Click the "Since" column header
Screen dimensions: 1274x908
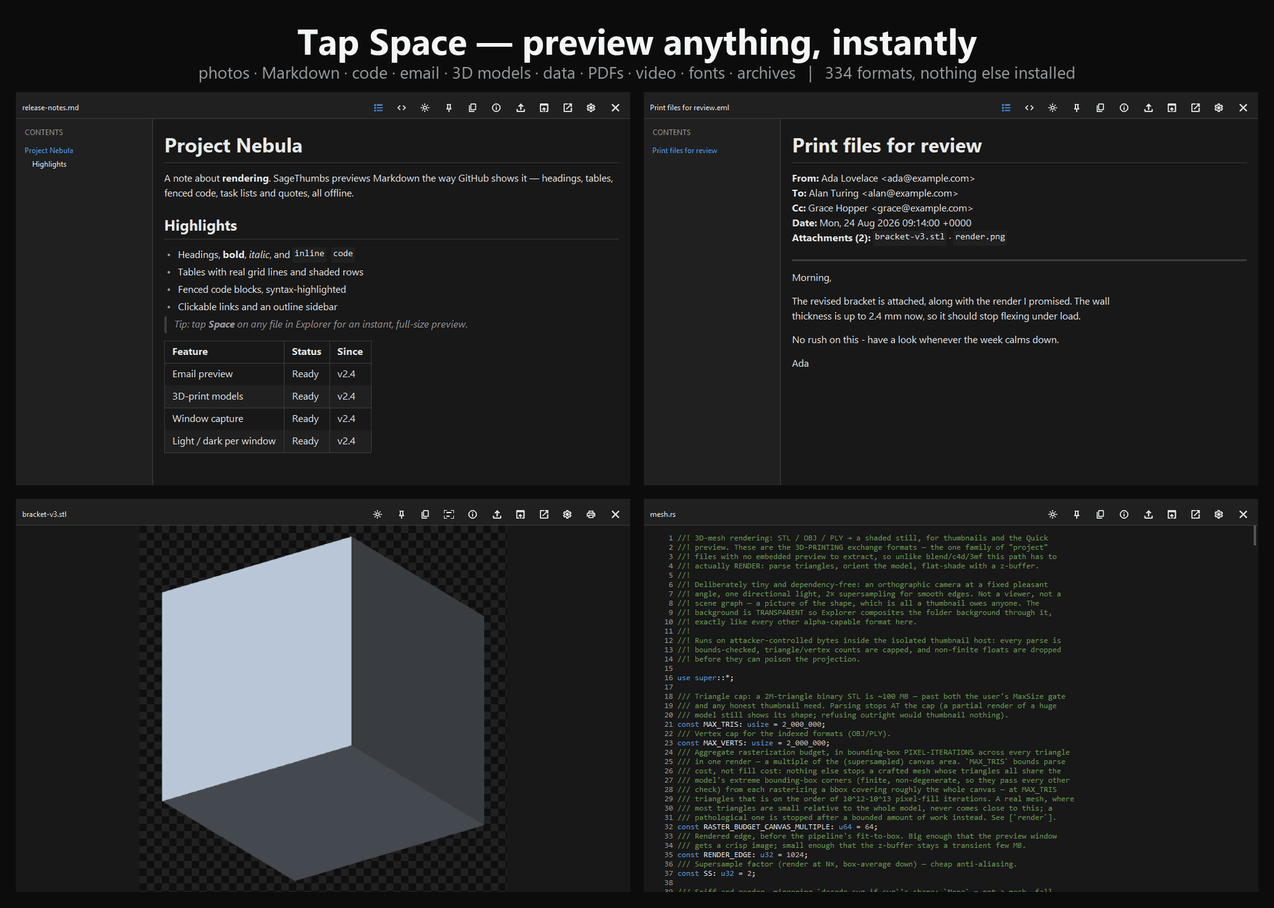point(350,351)
